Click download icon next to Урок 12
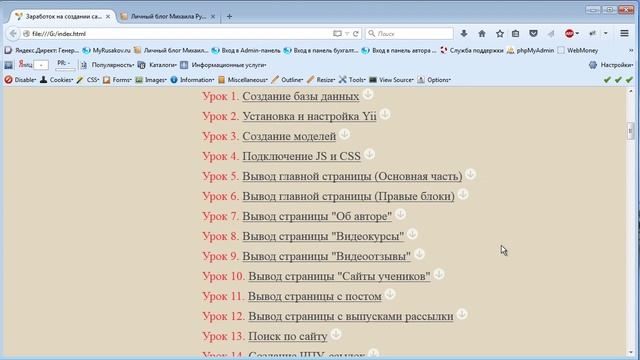The image size is (640, 360). pyautogui.click(x=462, y=314)
